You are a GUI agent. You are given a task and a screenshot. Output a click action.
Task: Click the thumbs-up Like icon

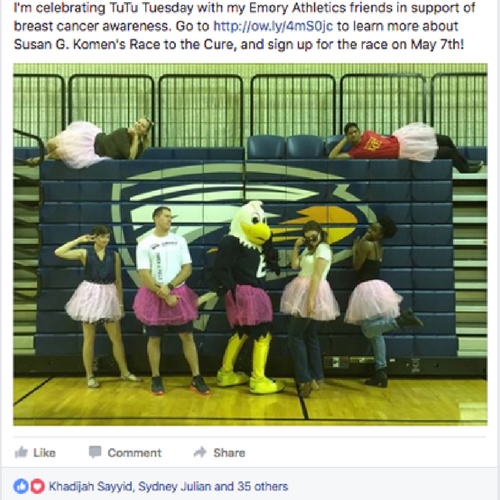(x=21, y=452)
